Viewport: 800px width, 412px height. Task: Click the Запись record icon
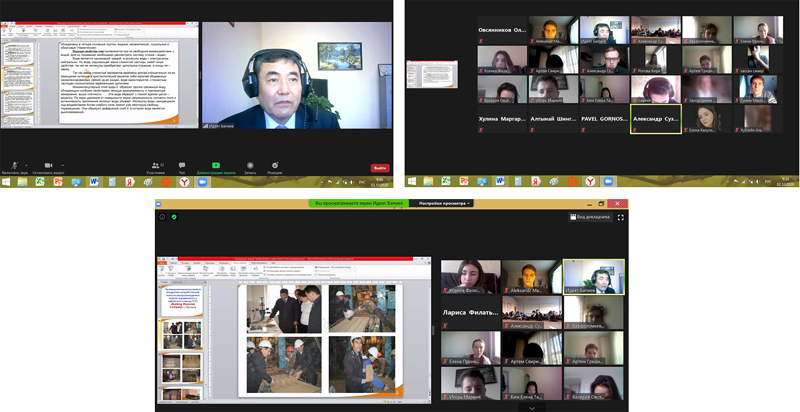(250, 167)
